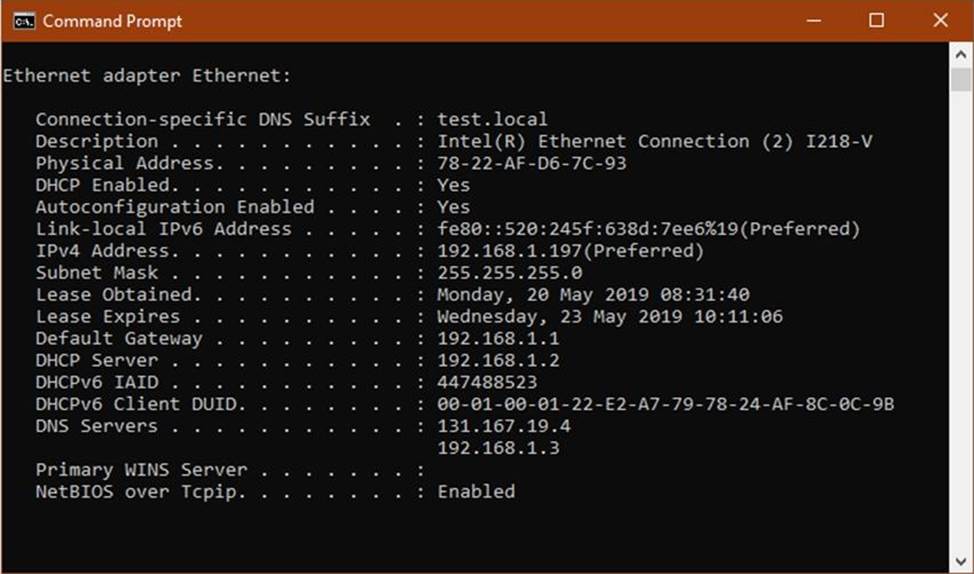Click the IPv4 address 192.168.1.197
The image size is (974, 574).
tap(515, 251)
